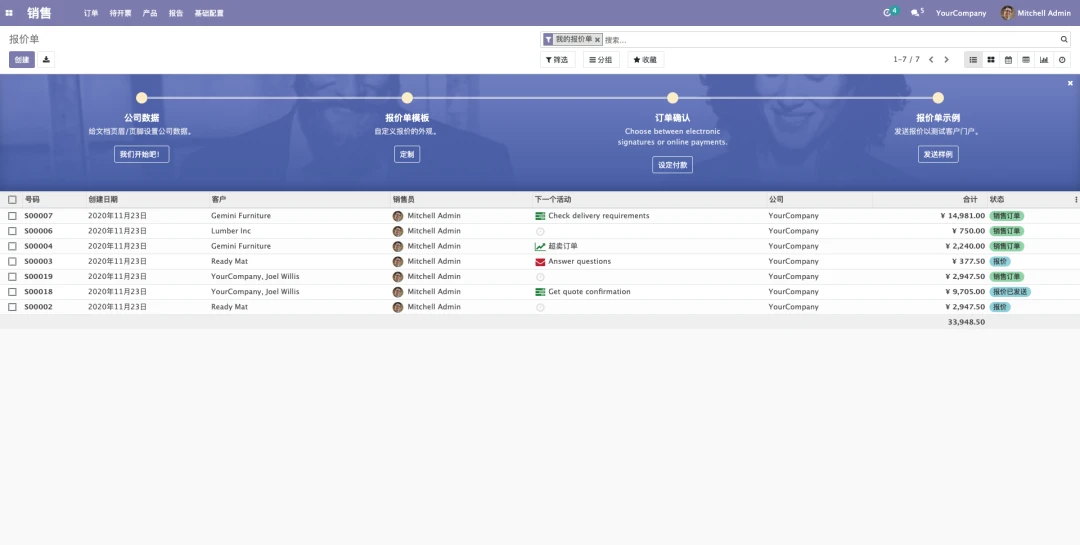
Task: Click the search magnifier icon
Action: (1064, 39)
